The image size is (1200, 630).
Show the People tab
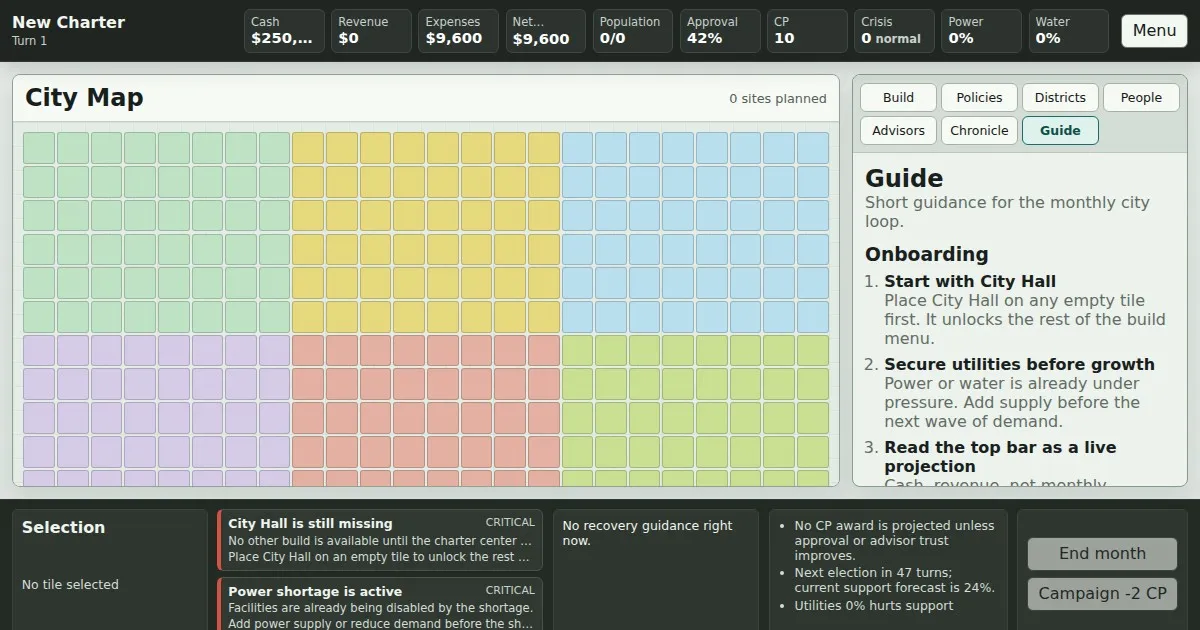1141,97
